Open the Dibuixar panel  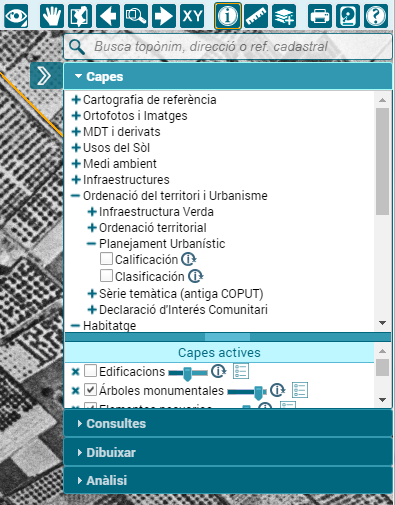(x=228, y=452)
